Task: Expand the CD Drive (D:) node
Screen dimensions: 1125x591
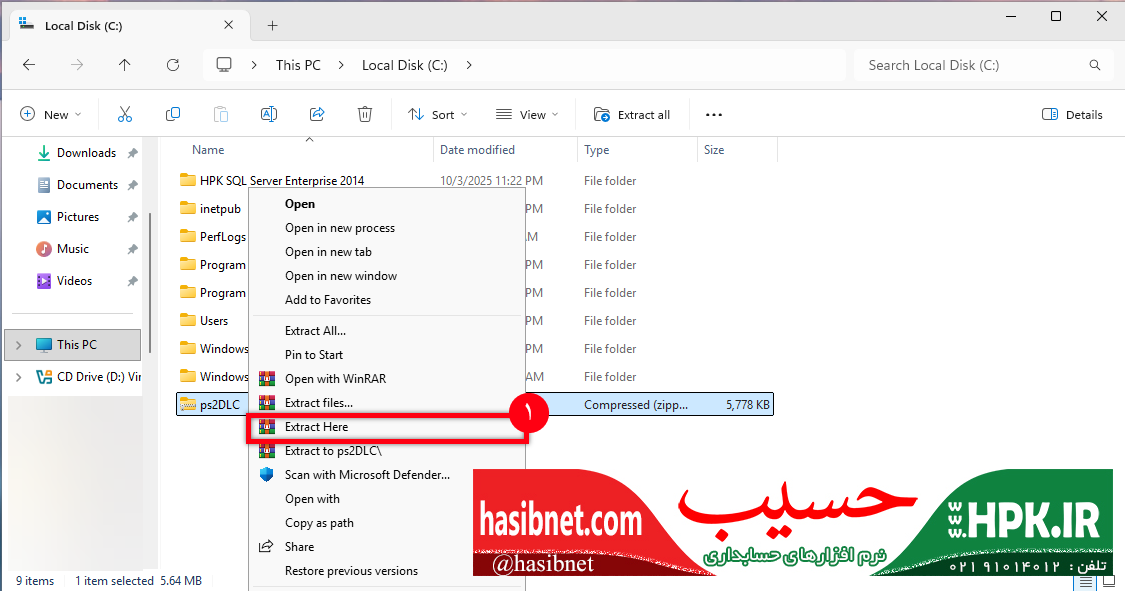Action: coord(18,377)
